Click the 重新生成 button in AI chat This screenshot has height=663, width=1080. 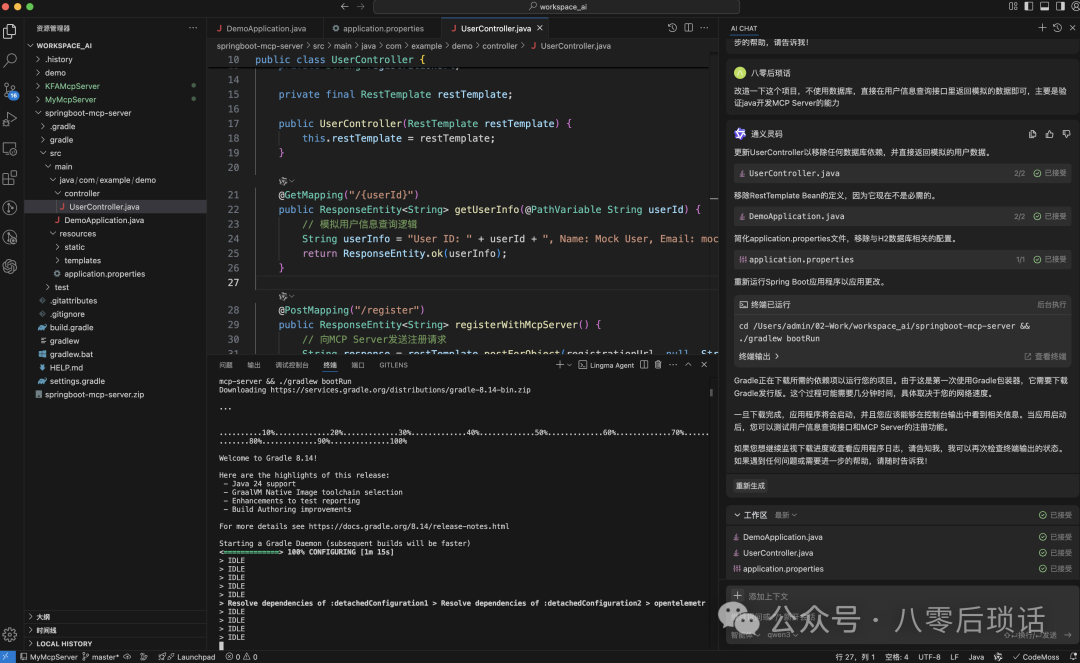click(748, 484)
